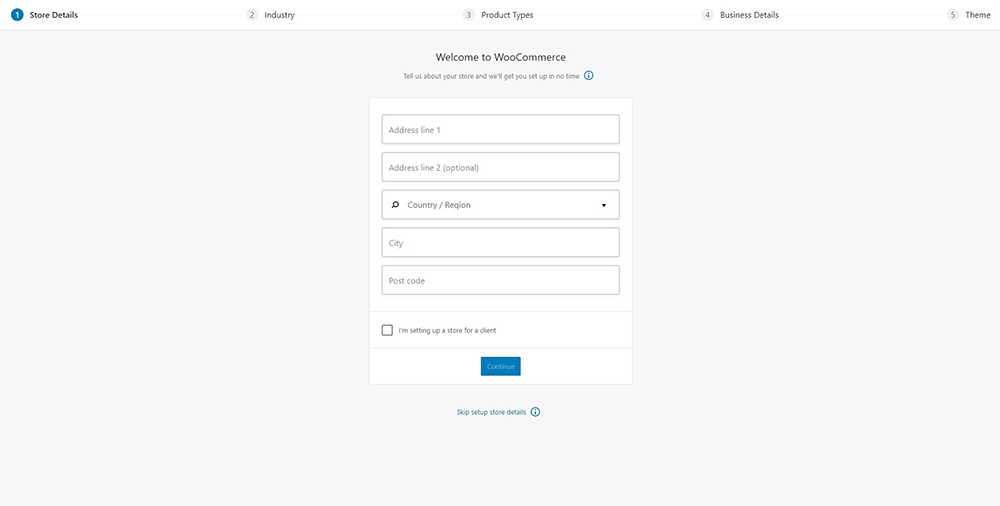Click the step 4 number badge
Viewport: 1000px width, 506px height.
tap(707, 15)
